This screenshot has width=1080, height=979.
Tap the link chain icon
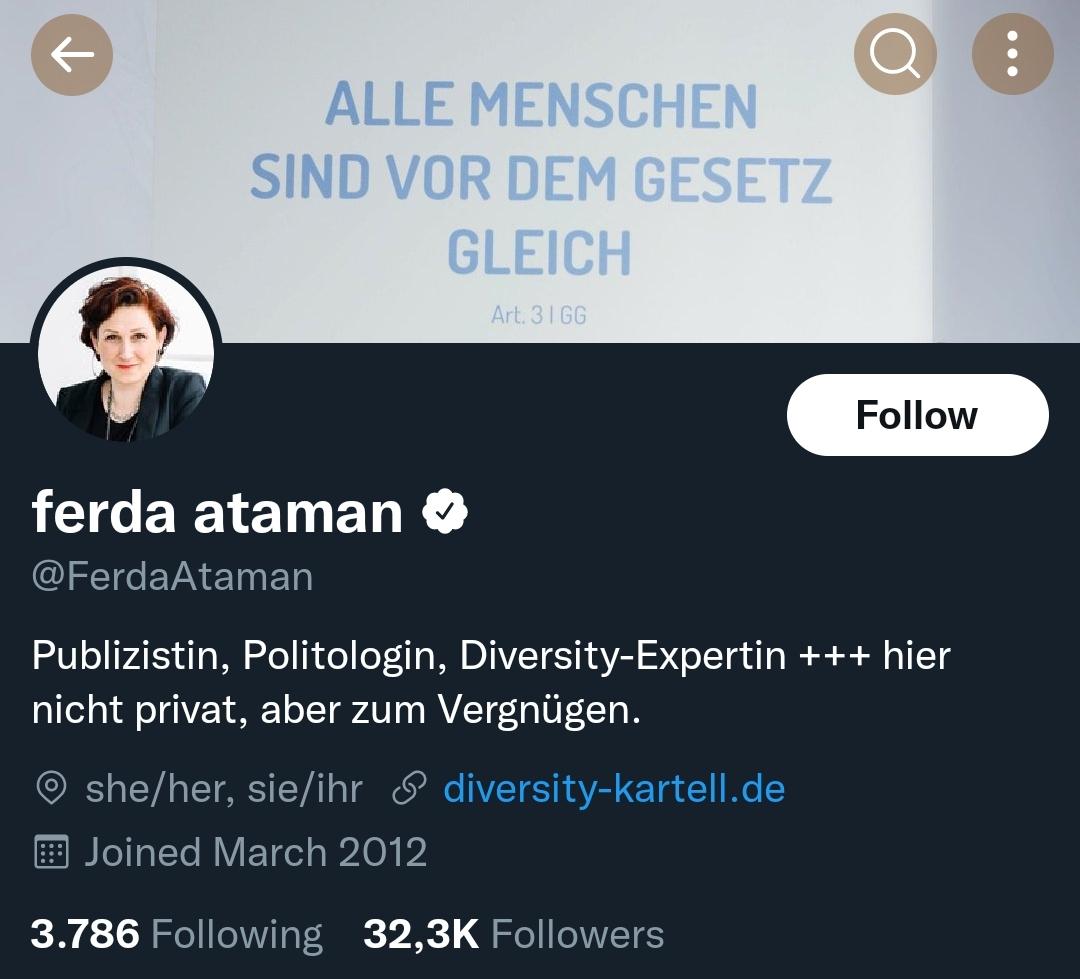409,789
